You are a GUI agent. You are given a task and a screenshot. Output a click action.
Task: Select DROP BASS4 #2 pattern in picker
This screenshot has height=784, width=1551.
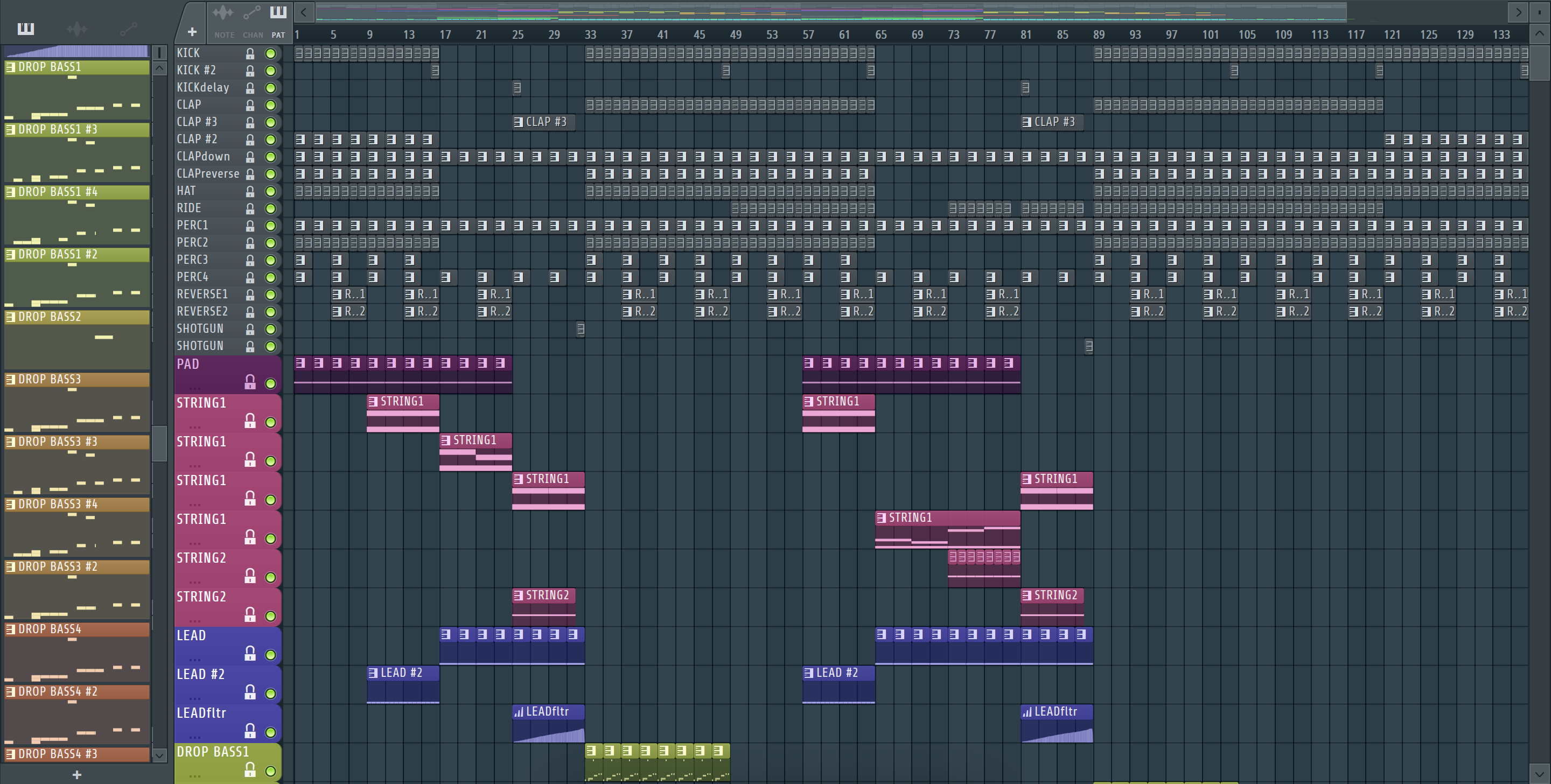coord(77,715)
